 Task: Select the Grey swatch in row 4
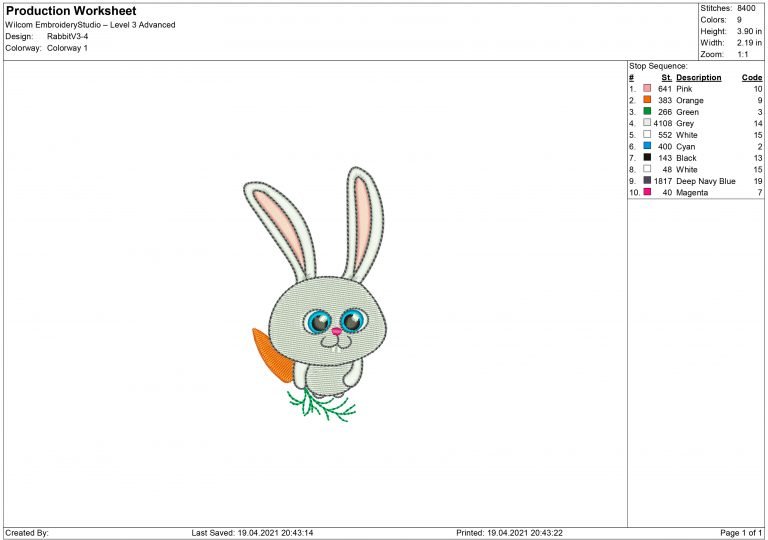[x=647, y=123]
